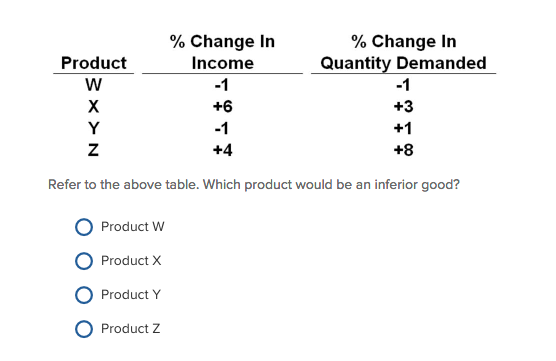Click the +6 income change value
The image size is (556, 361).
tap(223, 106)
